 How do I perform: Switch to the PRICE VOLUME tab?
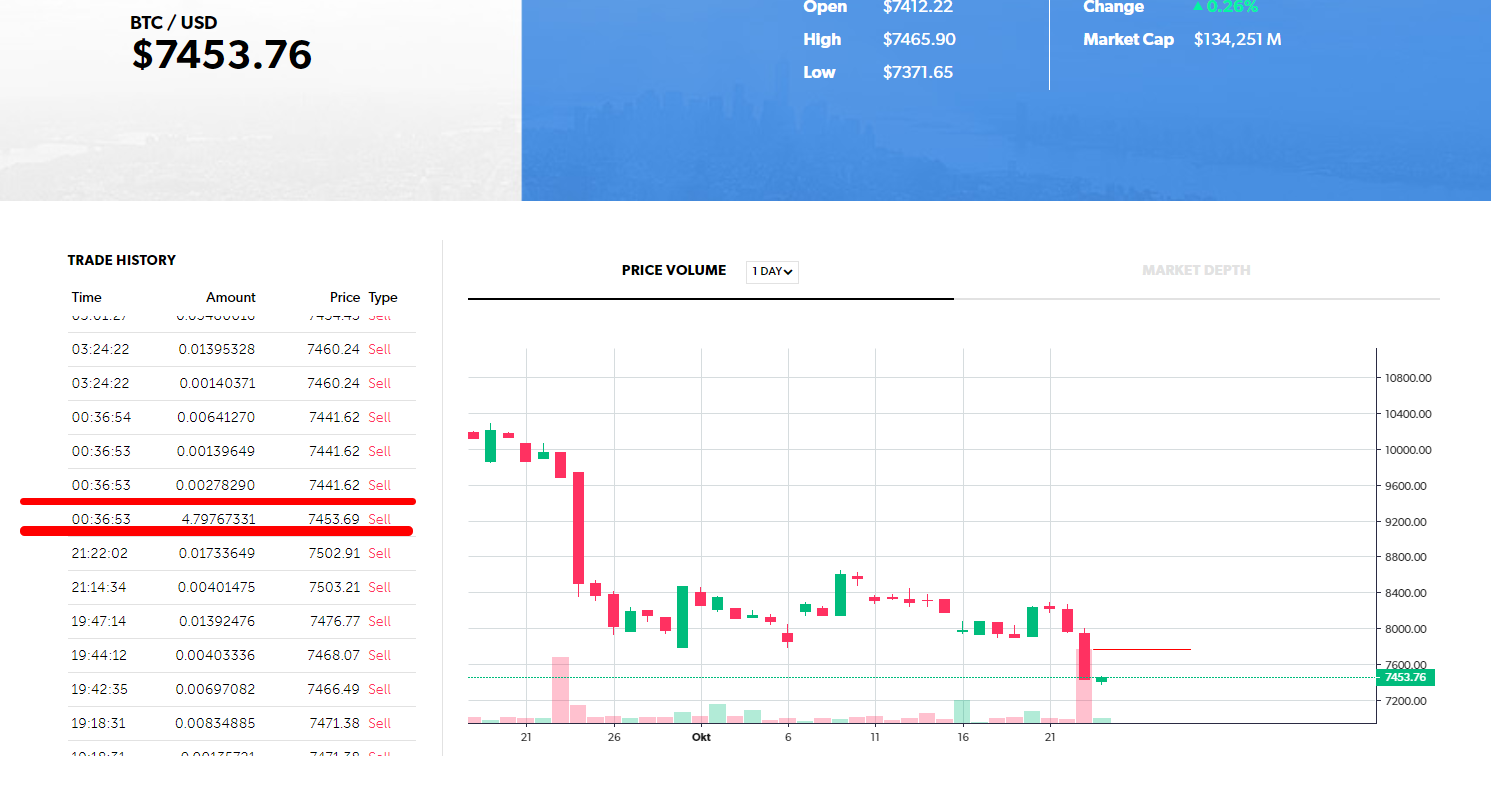coord(674,270)
